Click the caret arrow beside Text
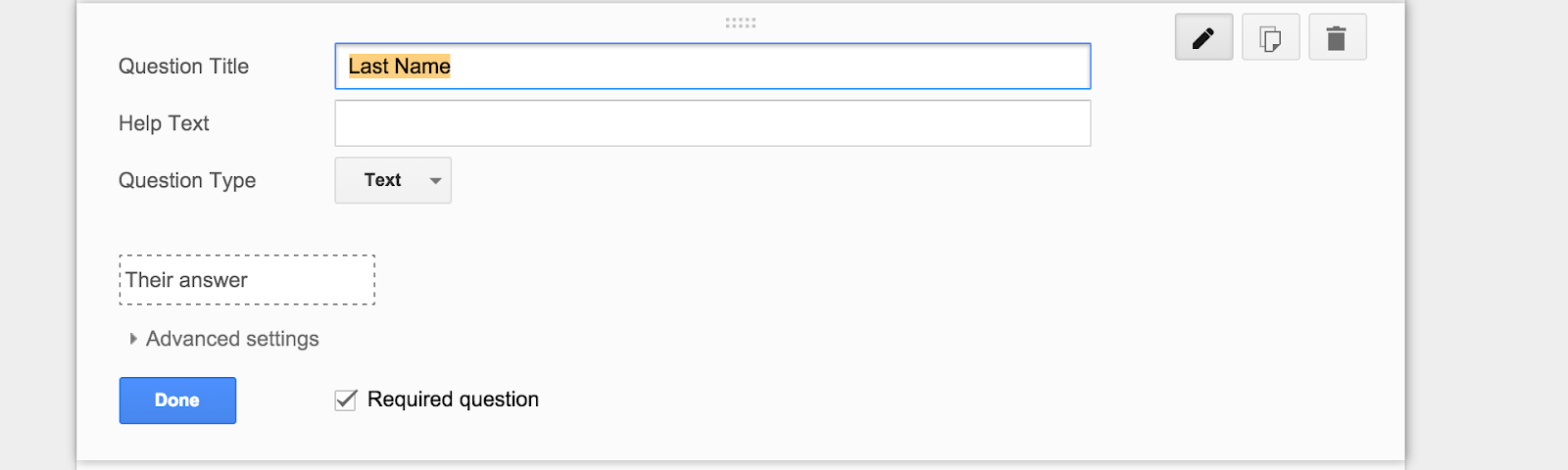 (x=435, y=180)
